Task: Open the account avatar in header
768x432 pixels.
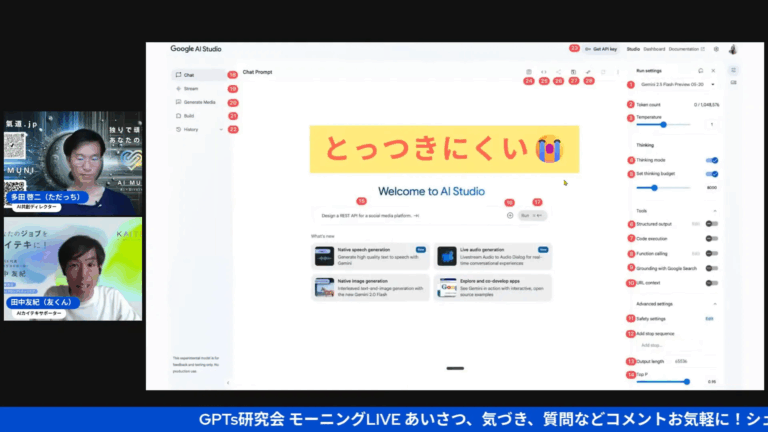Action: (733, 49)
